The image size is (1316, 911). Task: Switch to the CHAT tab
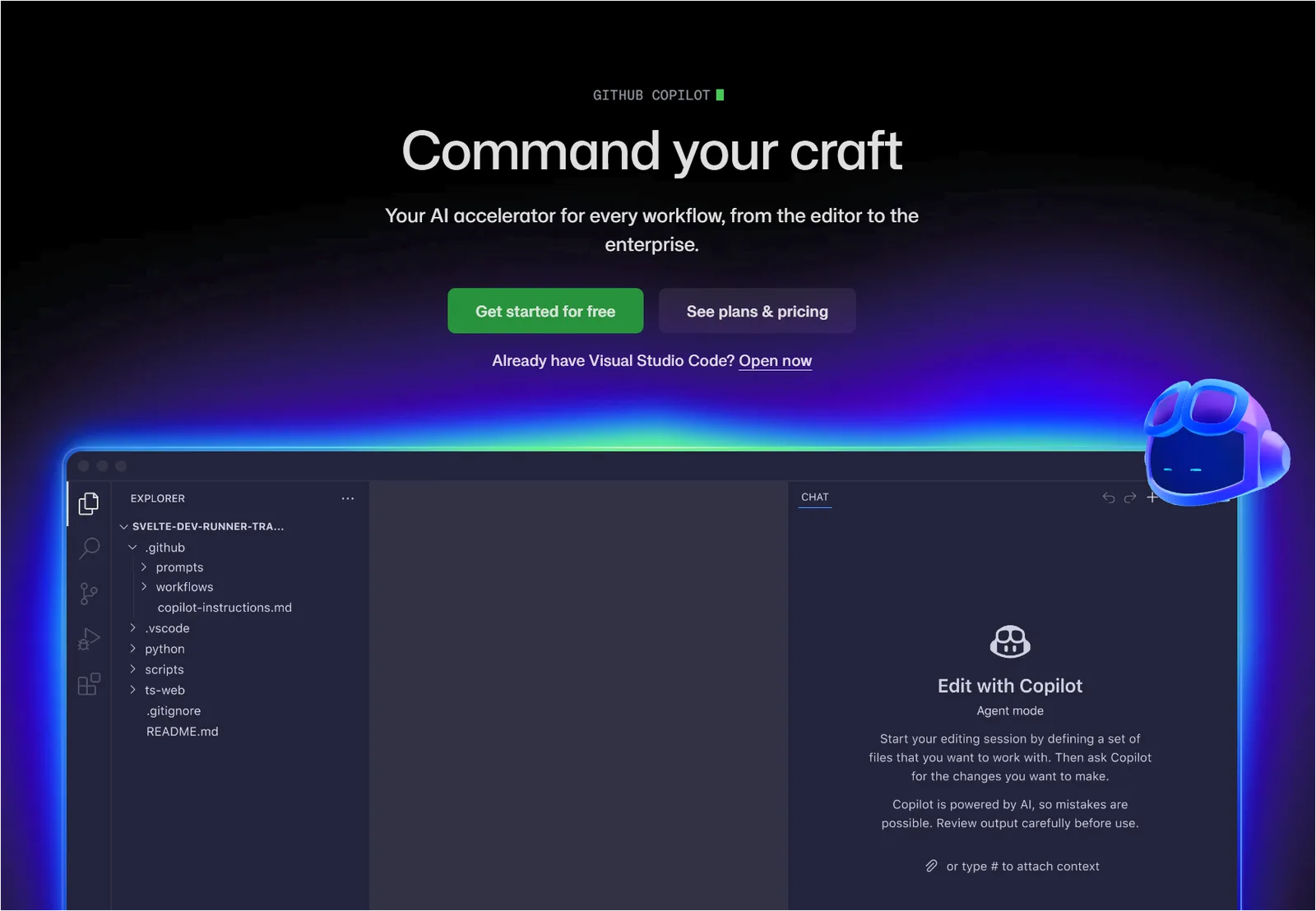815,497
